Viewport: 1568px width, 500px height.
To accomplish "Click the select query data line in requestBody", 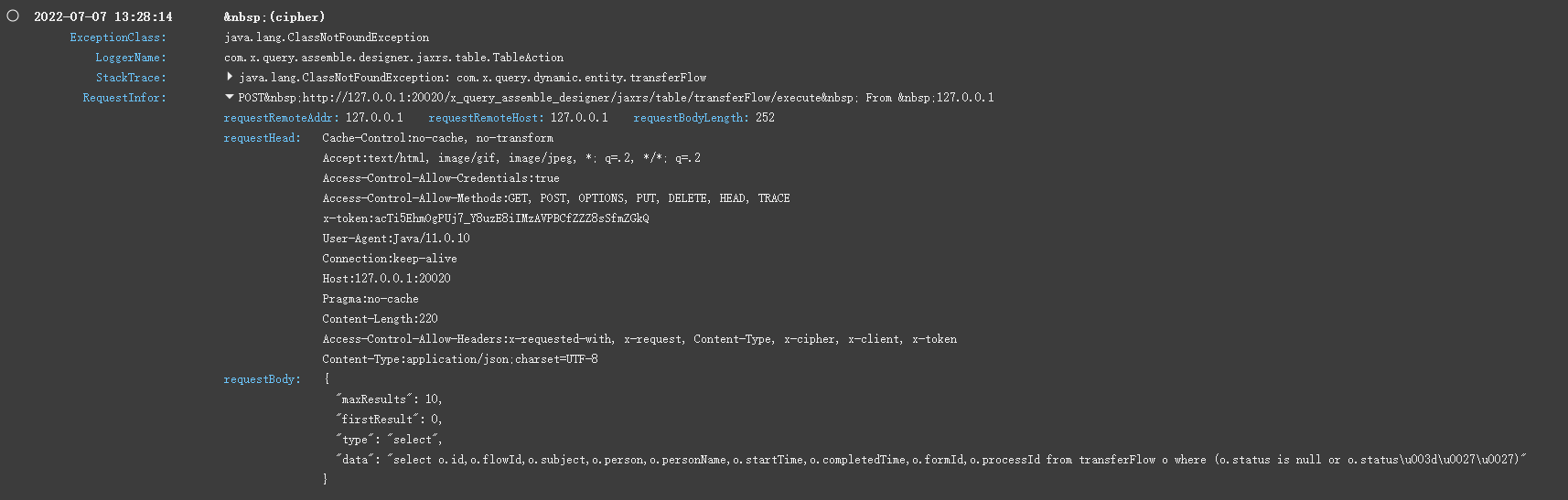I will click(x=931, y=460).
